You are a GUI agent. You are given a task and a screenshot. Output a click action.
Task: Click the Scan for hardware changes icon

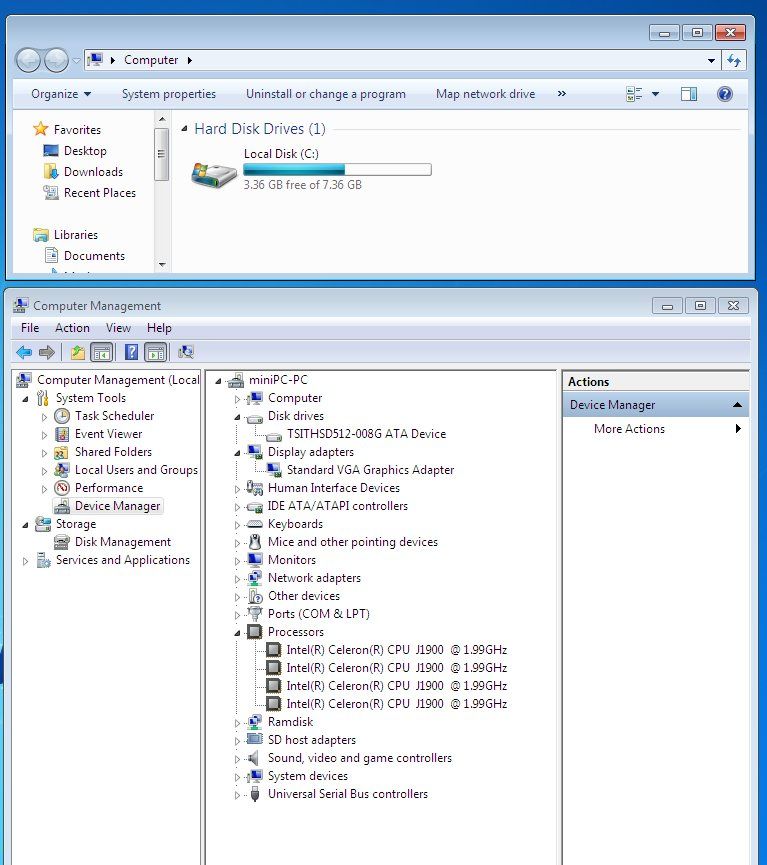point(186,352)
